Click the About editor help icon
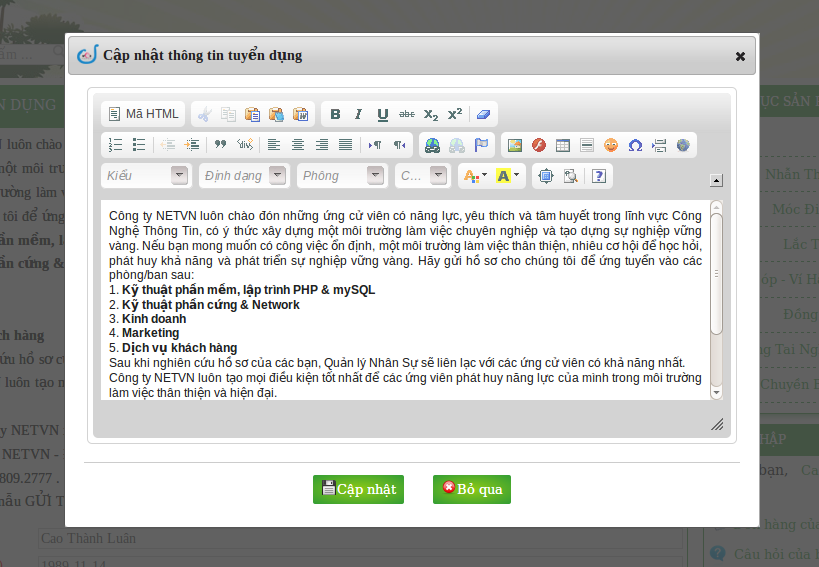Image resolution: width=819 pixels, height=567 pixels. 599,176
